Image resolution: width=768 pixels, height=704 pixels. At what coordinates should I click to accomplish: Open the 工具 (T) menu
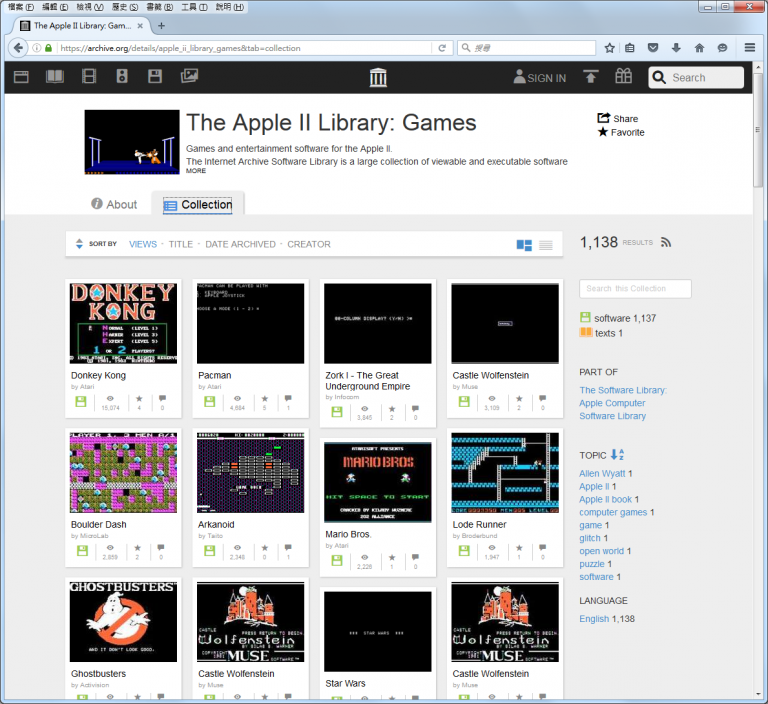click(194, 7)
